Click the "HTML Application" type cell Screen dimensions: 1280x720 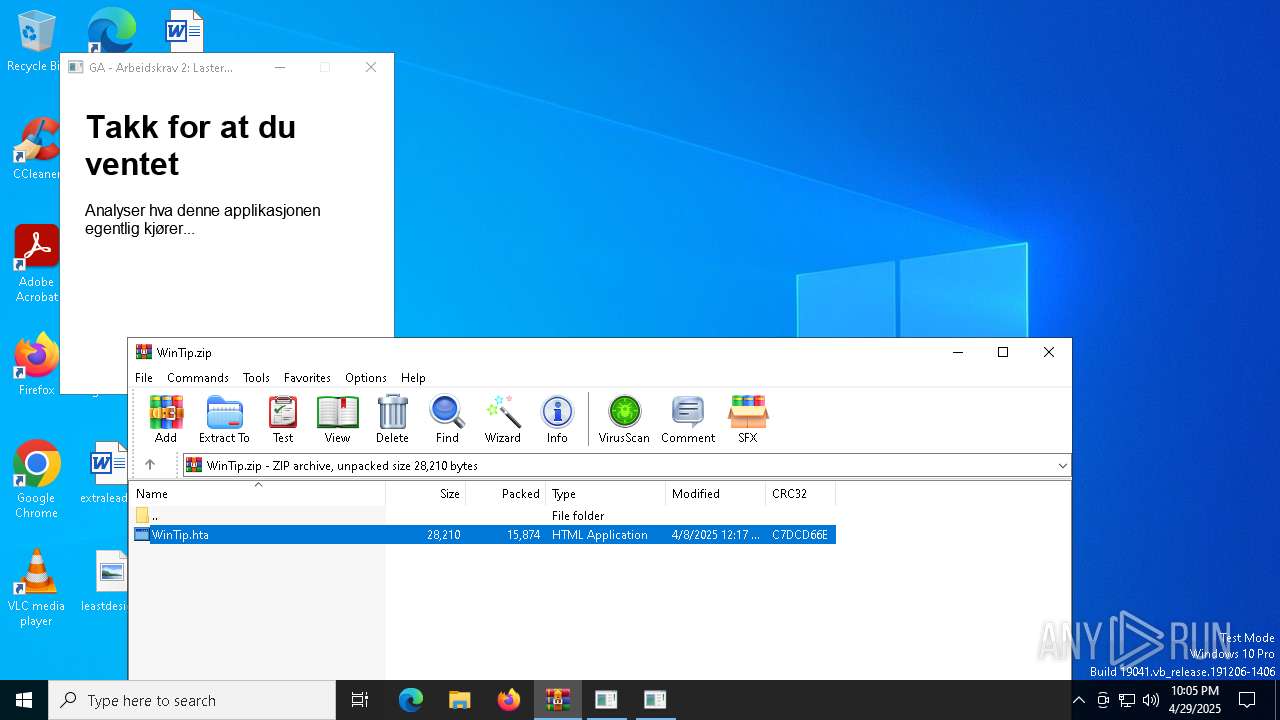[600, 535]
